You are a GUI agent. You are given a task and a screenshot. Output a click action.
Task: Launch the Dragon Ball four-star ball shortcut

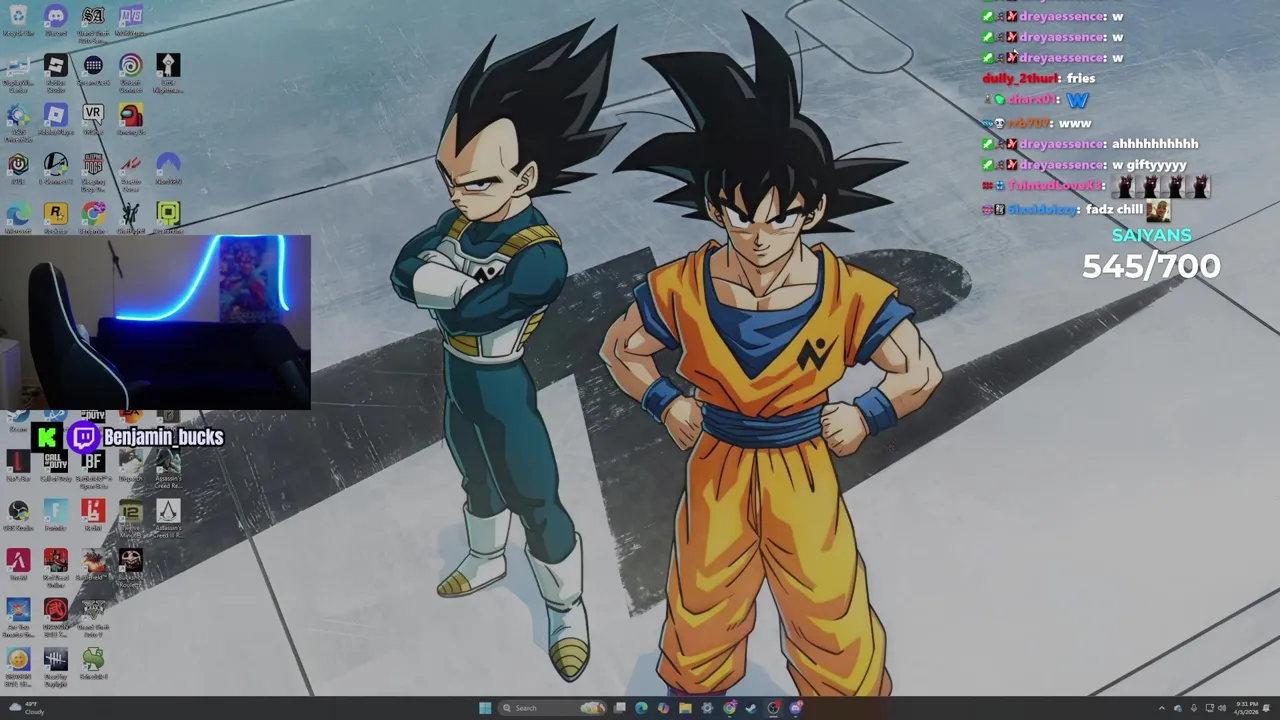(18, 666)
